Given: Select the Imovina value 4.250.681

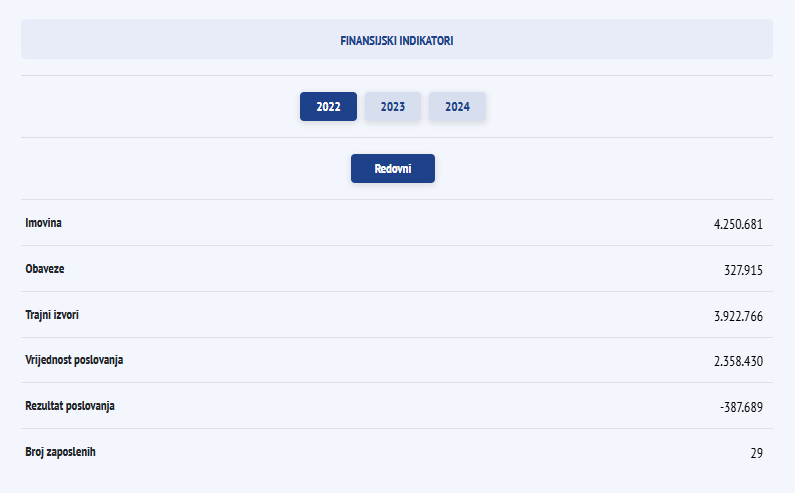Looking at the screenshot, I should point(738,224).
